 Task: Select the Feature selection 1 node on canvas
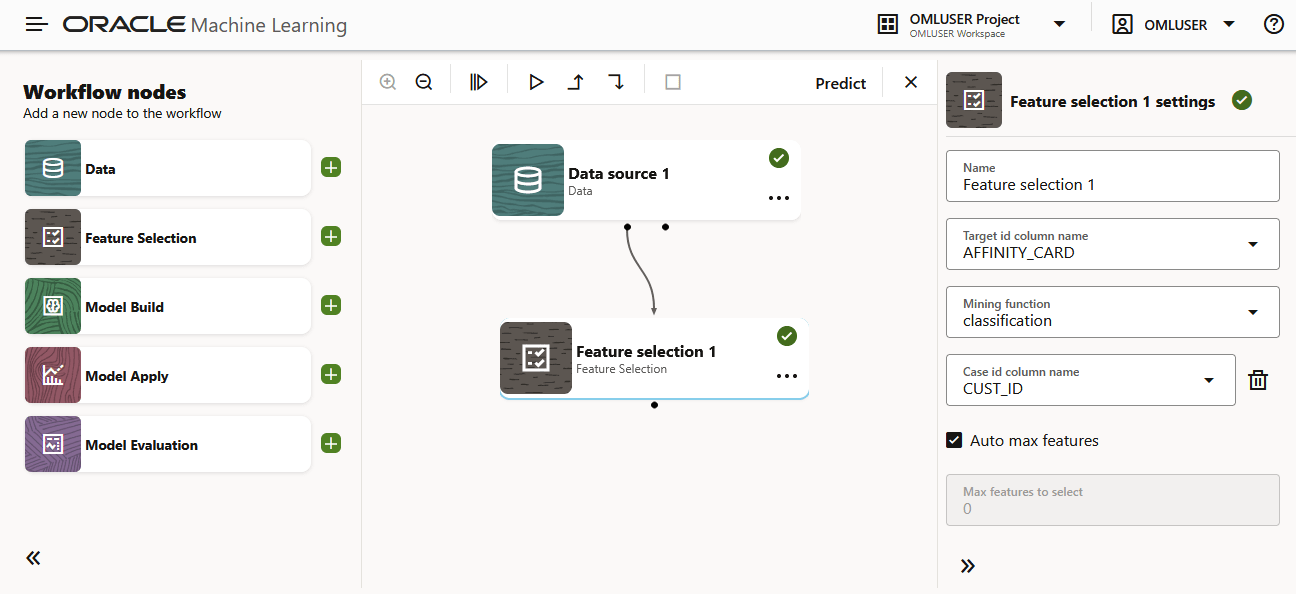[654, 359]
